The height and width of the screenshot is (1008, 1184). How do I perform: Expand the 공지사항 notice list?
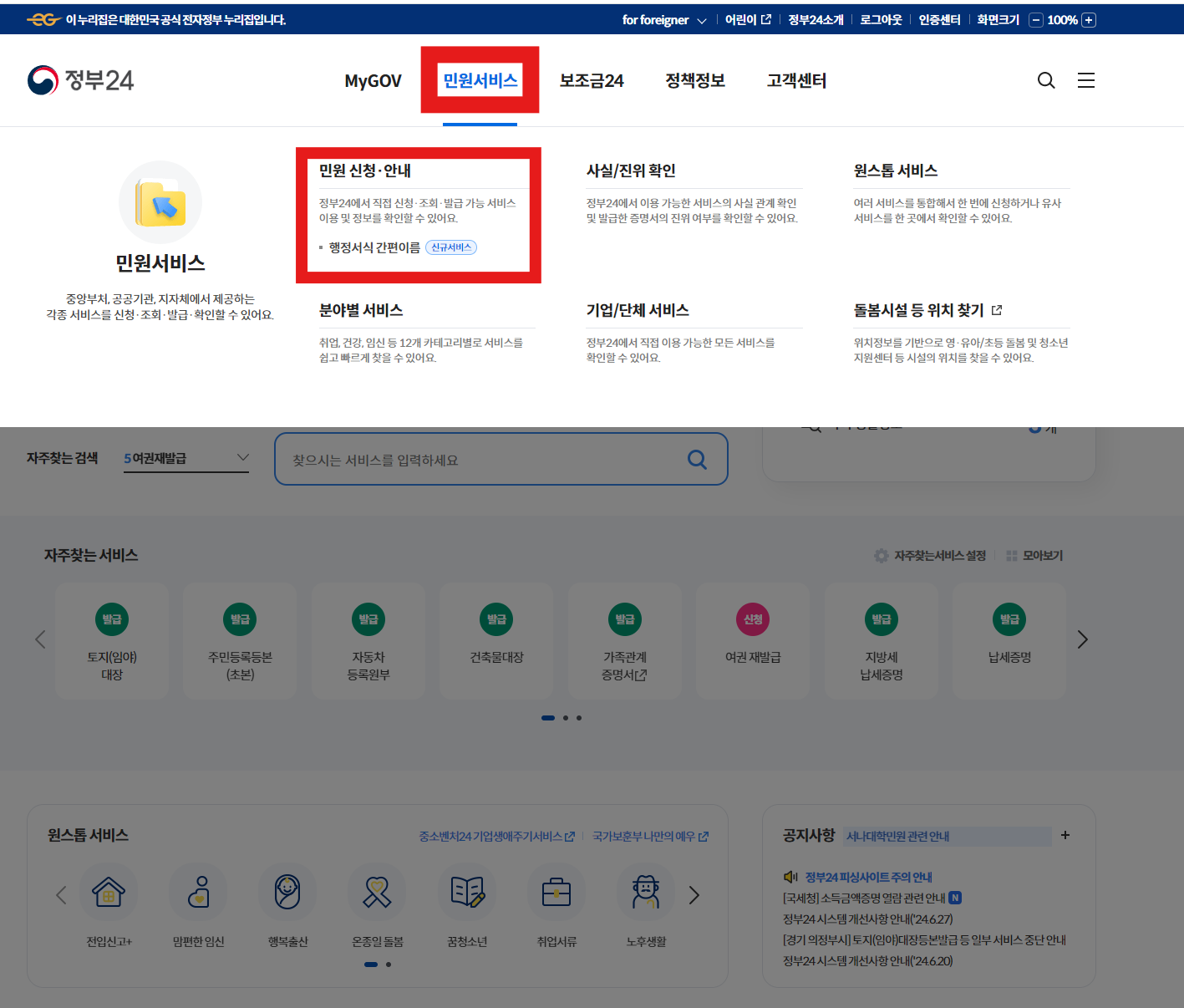1065,836
